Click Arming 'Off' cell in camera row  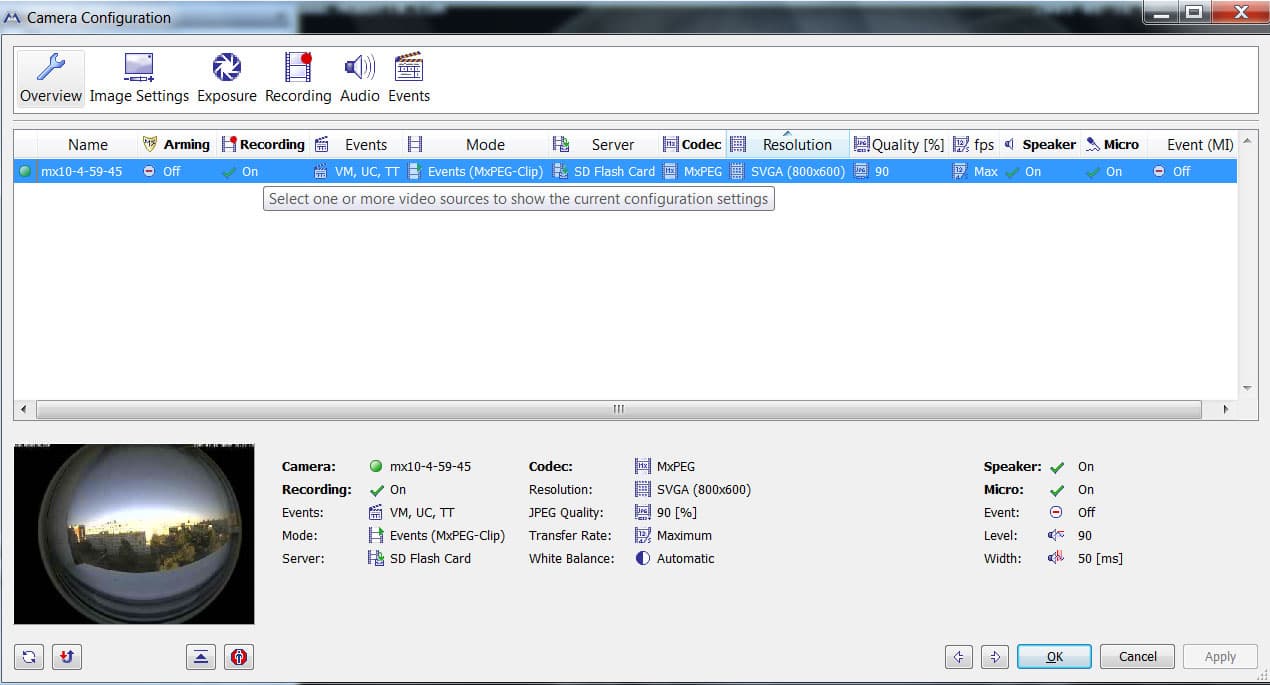click(x=172, y=171)
